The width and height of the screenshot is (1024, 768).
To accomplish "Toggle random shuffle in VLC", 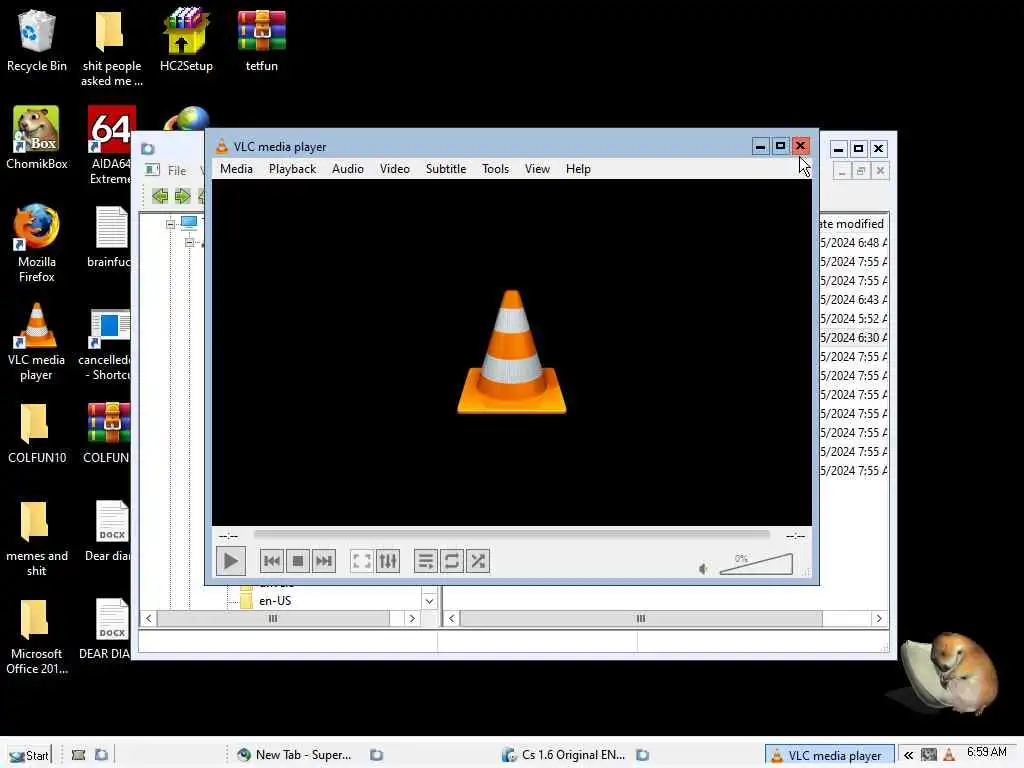I will (x=478, y=561).
